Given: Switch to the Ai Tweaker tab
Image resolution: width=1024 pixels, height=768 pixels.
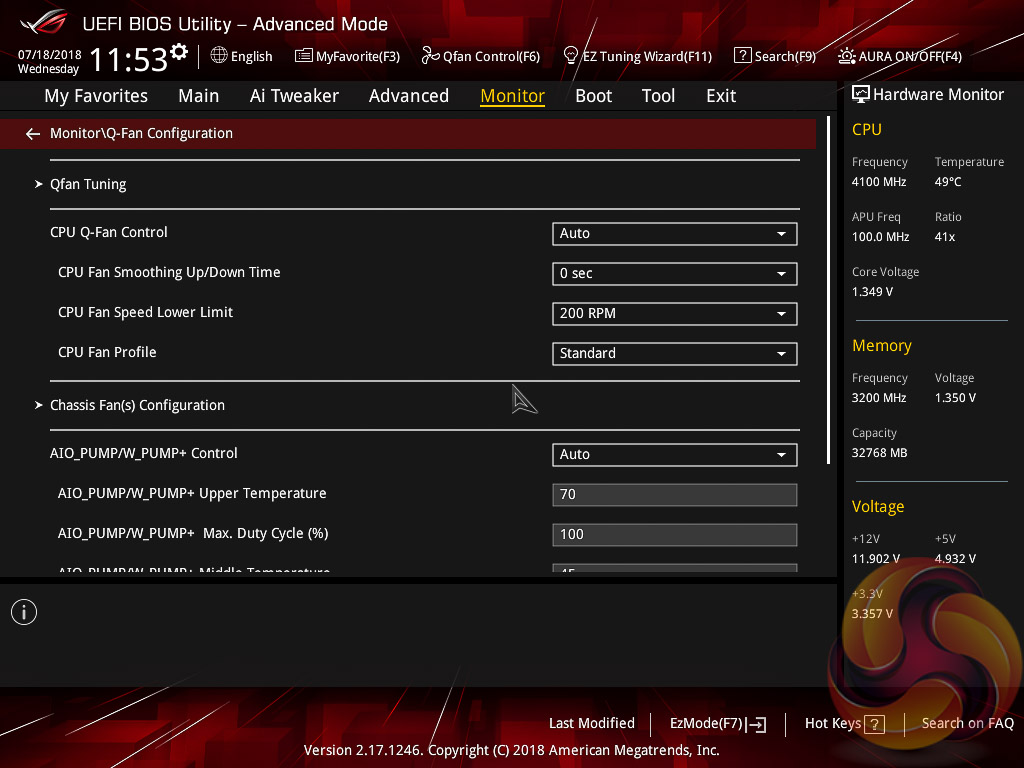Looking at the screenshot, I should pos(294,96).
